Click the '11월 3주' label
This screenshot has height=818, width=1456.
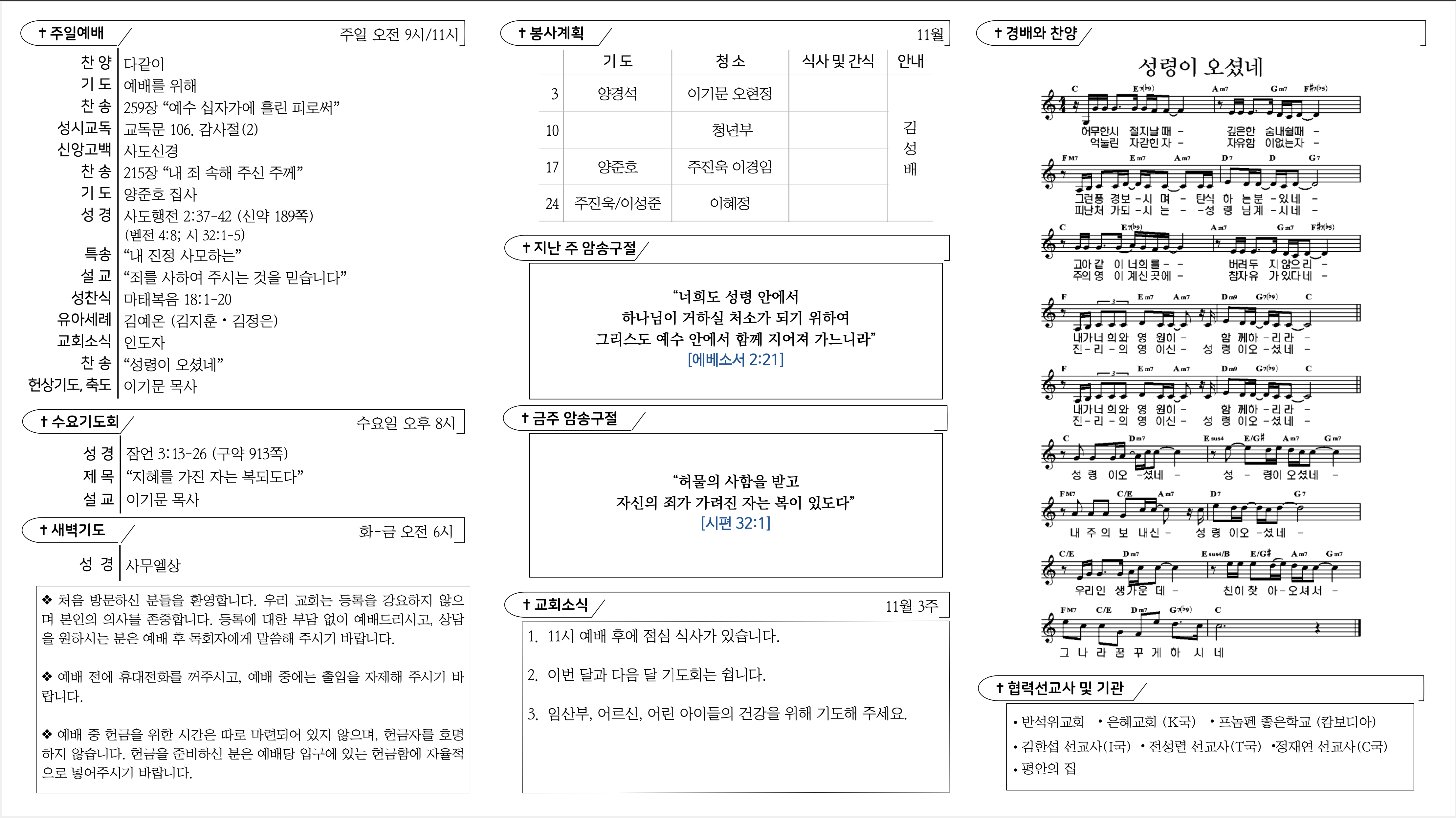tap(911, 606)
